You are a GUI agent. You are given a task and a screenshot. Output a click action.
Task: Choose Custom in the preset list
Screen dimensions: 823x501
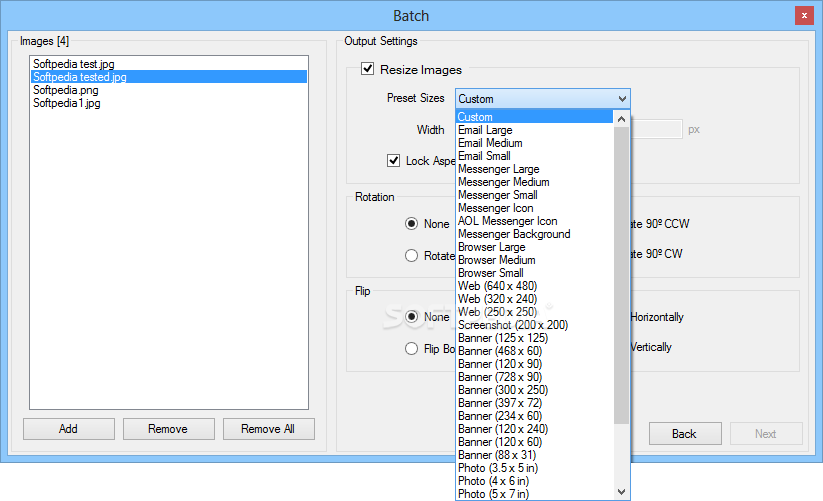coord(534,116)
